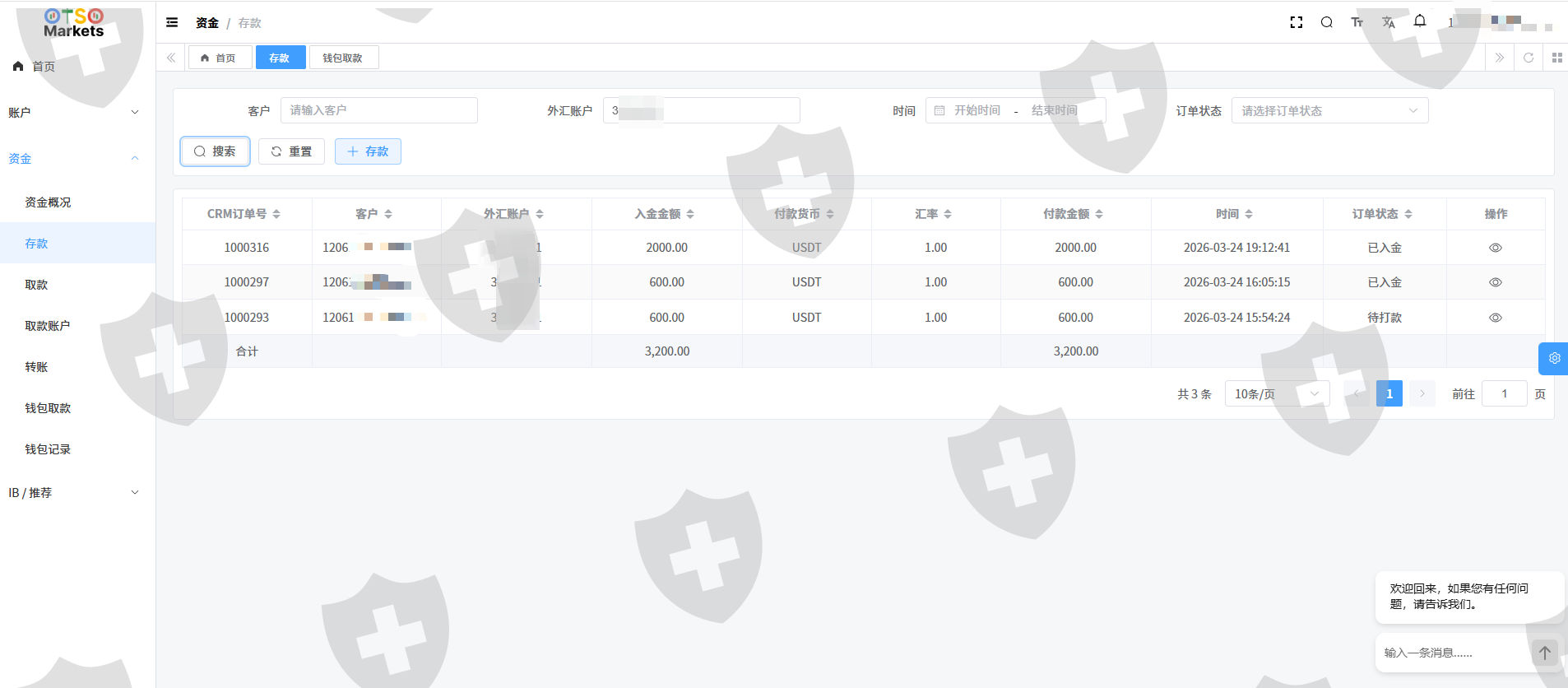1568x688 pixels.
Task: Open 取款 in the sidebar
Action: 36,285
